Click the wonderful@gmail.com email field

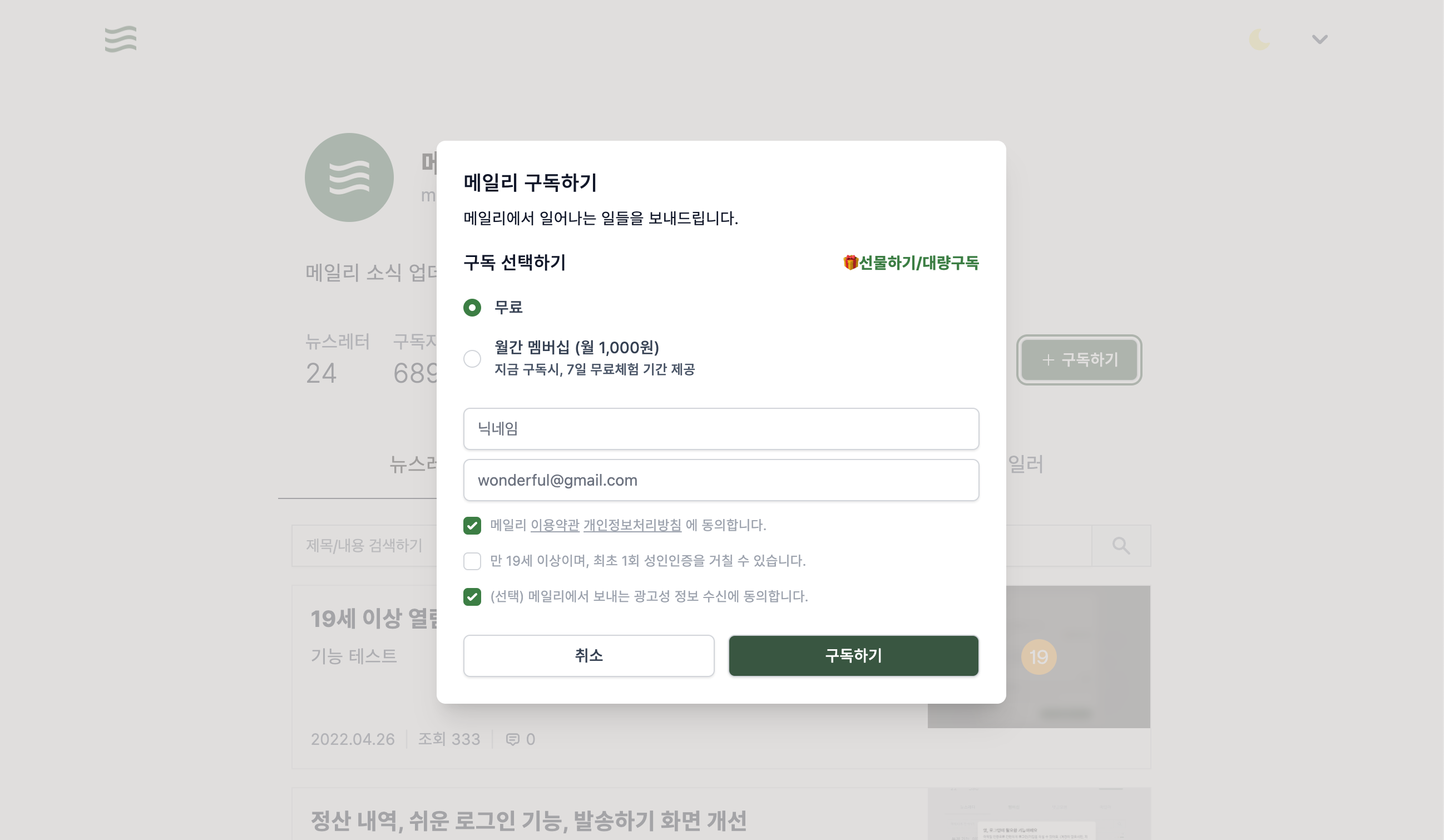coord(721,480)
